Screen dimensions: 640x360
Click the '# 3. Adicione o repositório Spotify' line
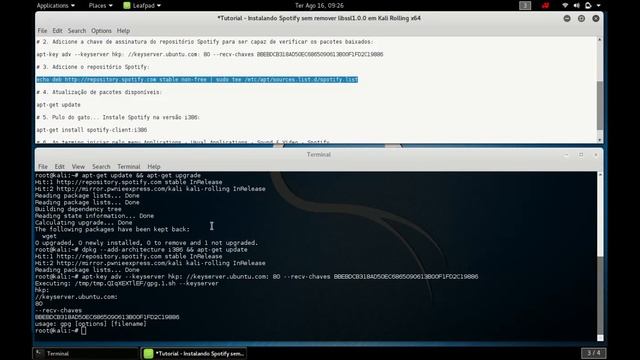point(93,67)
